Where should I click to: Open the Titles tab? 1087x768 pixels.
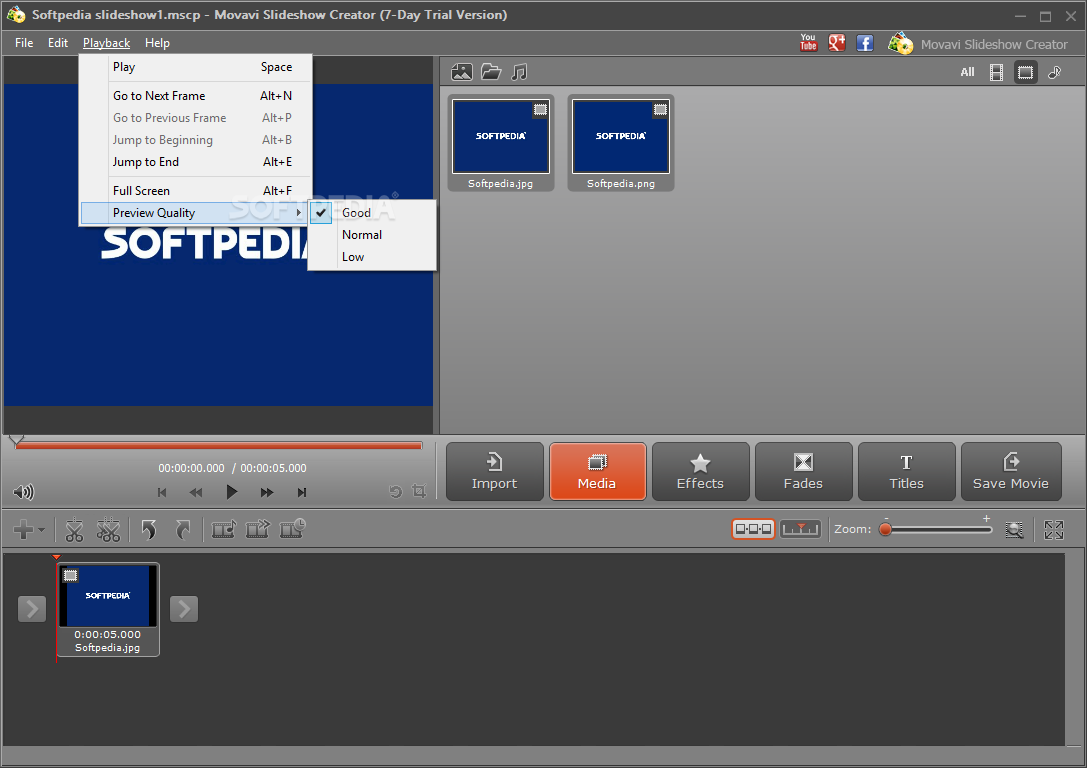tap(907, 472)
